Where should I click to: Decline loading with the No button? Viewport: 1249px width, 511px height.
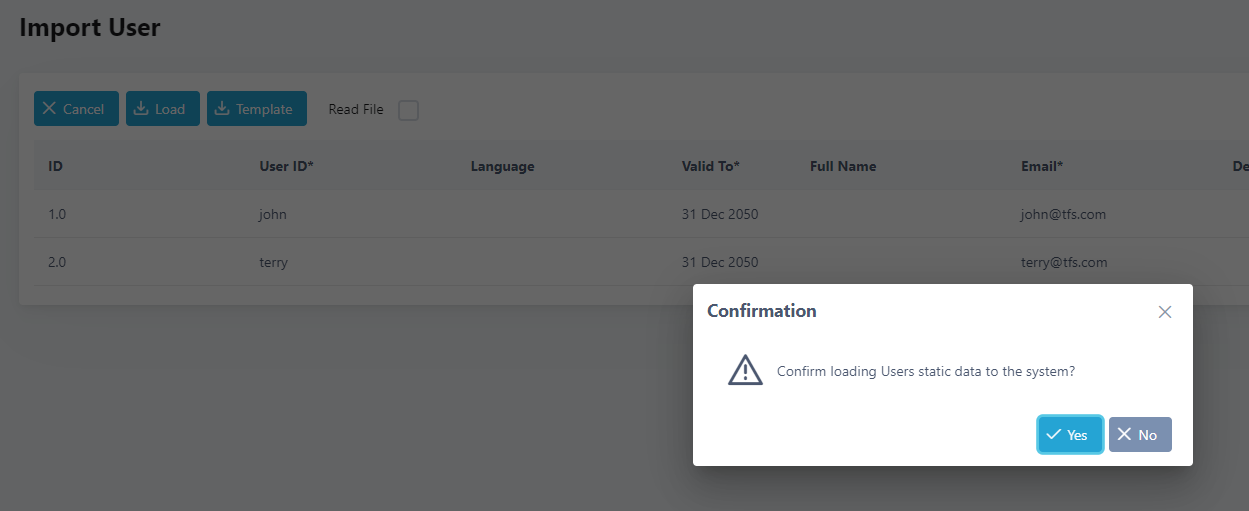point(1140,435)
